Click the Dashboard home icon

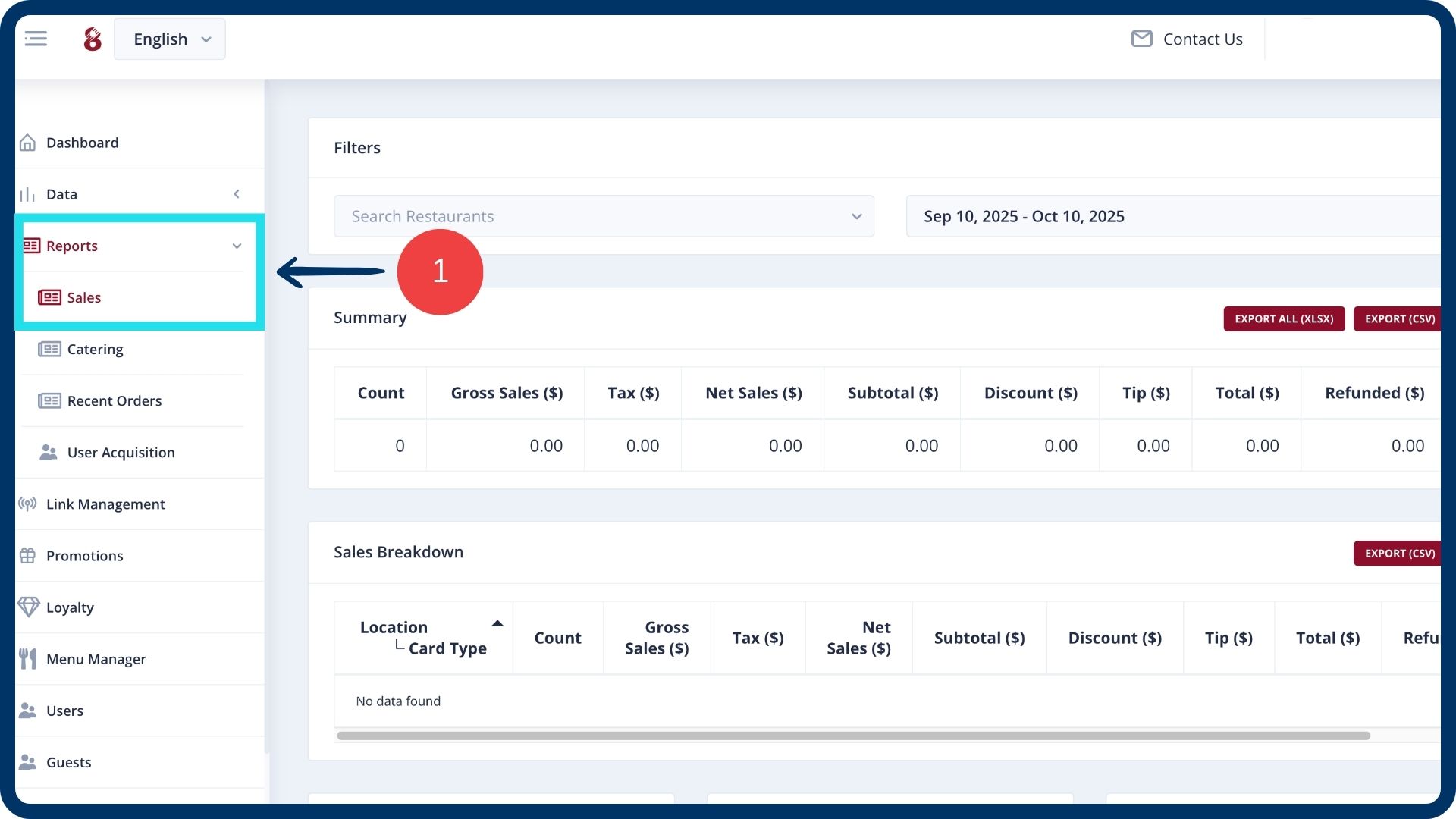pyautogui.click(x=28, y=143)
